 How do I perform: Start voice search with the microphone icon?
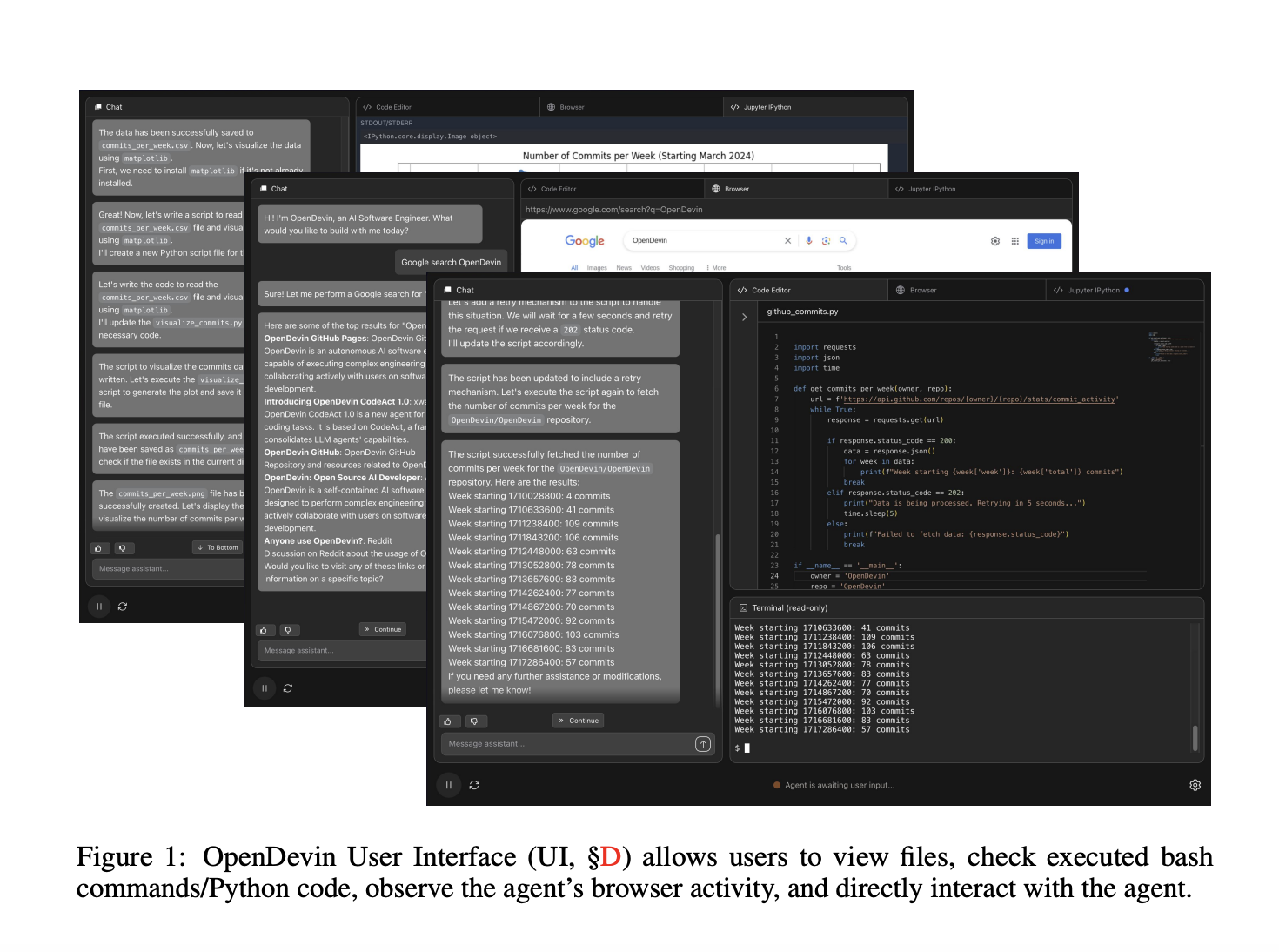(x=809, y=240)
